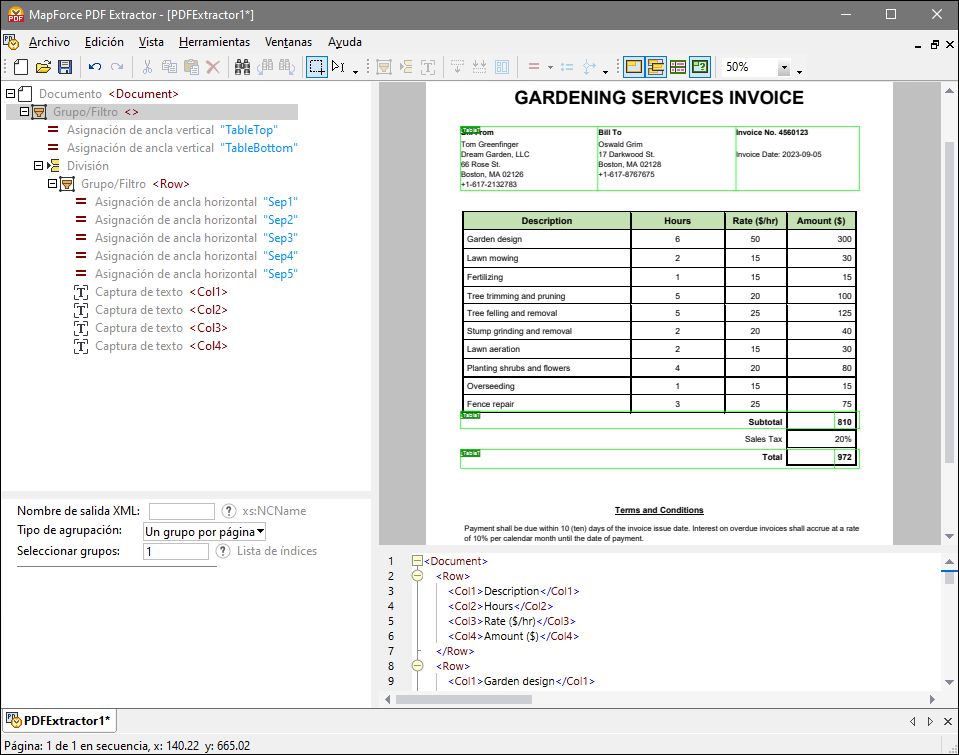Click the Undo arrow icon

pyautogui.click(x=95, y=67)
